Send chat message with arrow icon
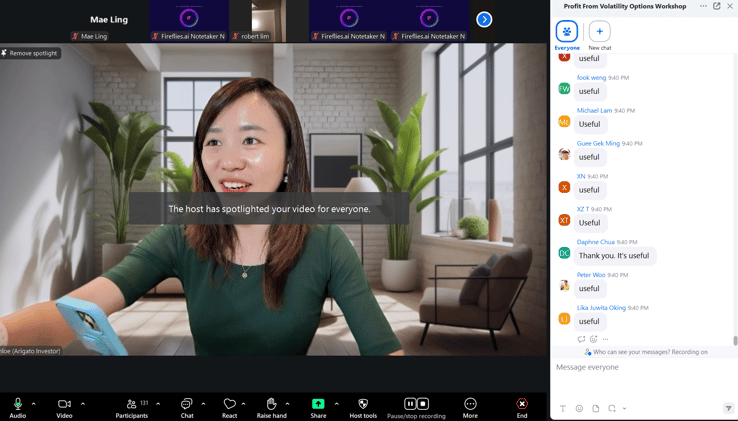Screen dimensions: 738x421 click(728, 408)
